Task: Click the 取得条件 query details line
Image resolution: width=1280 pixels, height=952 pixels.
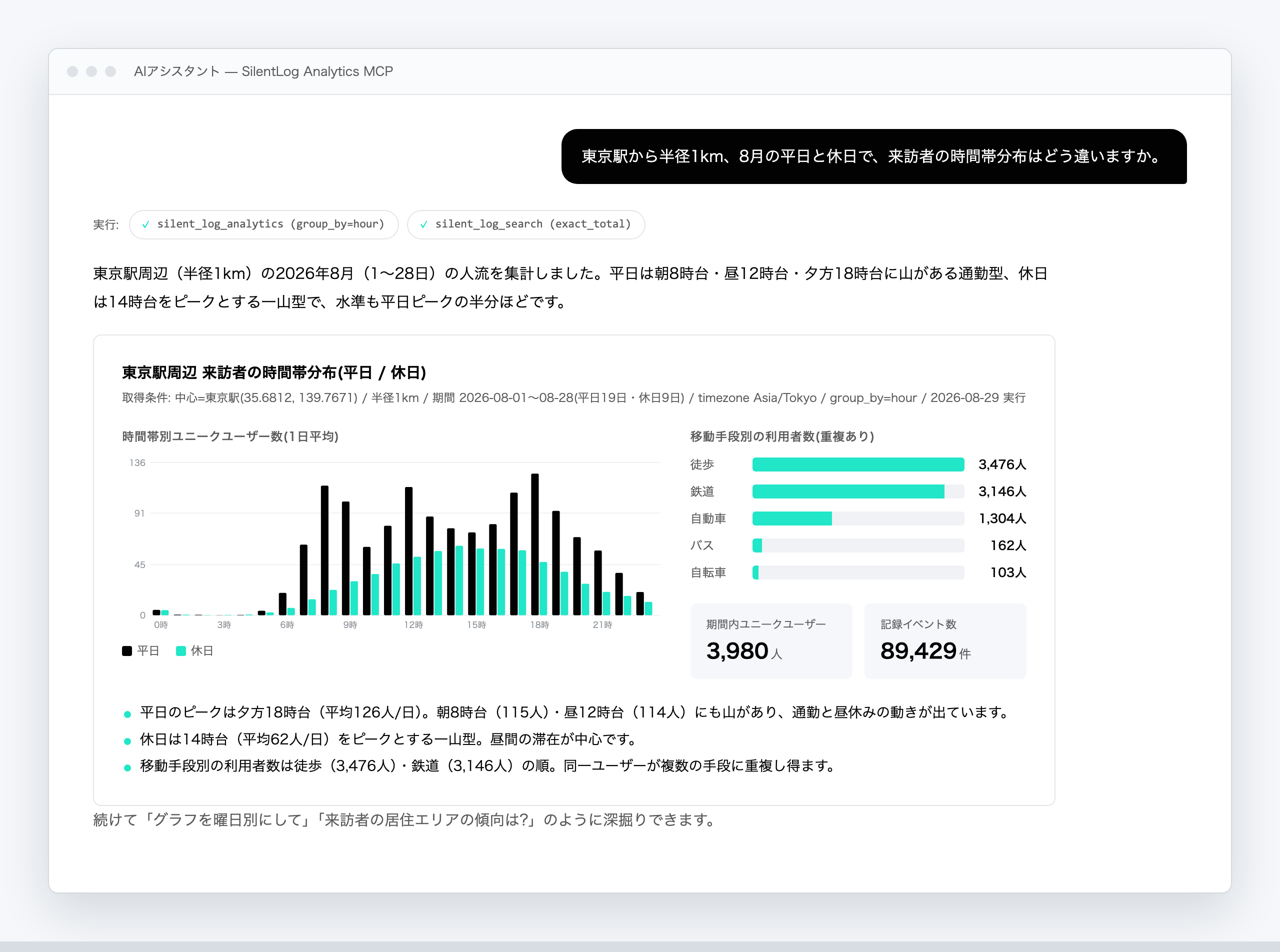Action: [573, 397]
